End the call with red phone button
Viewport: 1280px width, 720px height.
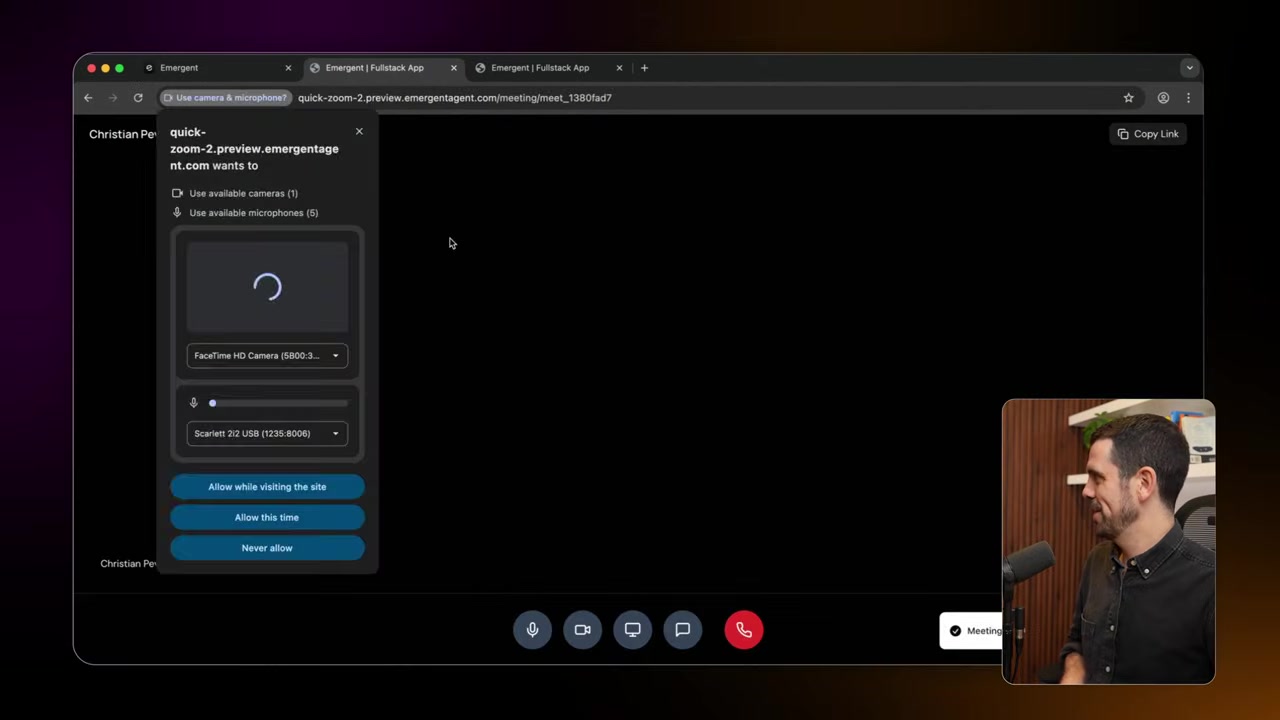(x=743, y=630)
